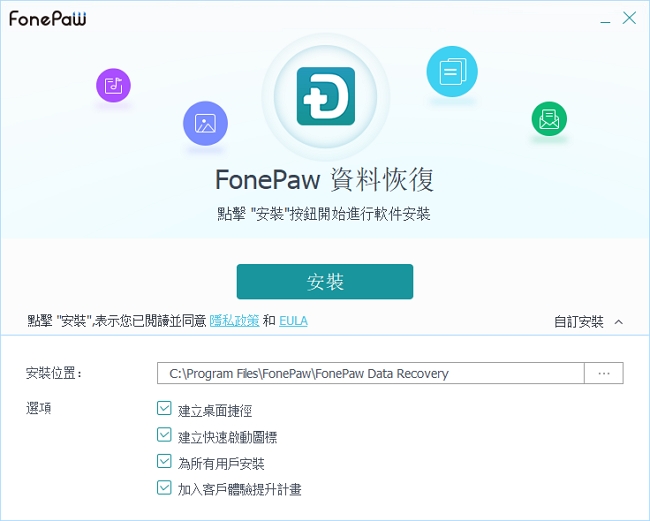The width and height of the screenshot is (650, 521).
Task: Open the EULA link
Action: (x=293, y=321)
